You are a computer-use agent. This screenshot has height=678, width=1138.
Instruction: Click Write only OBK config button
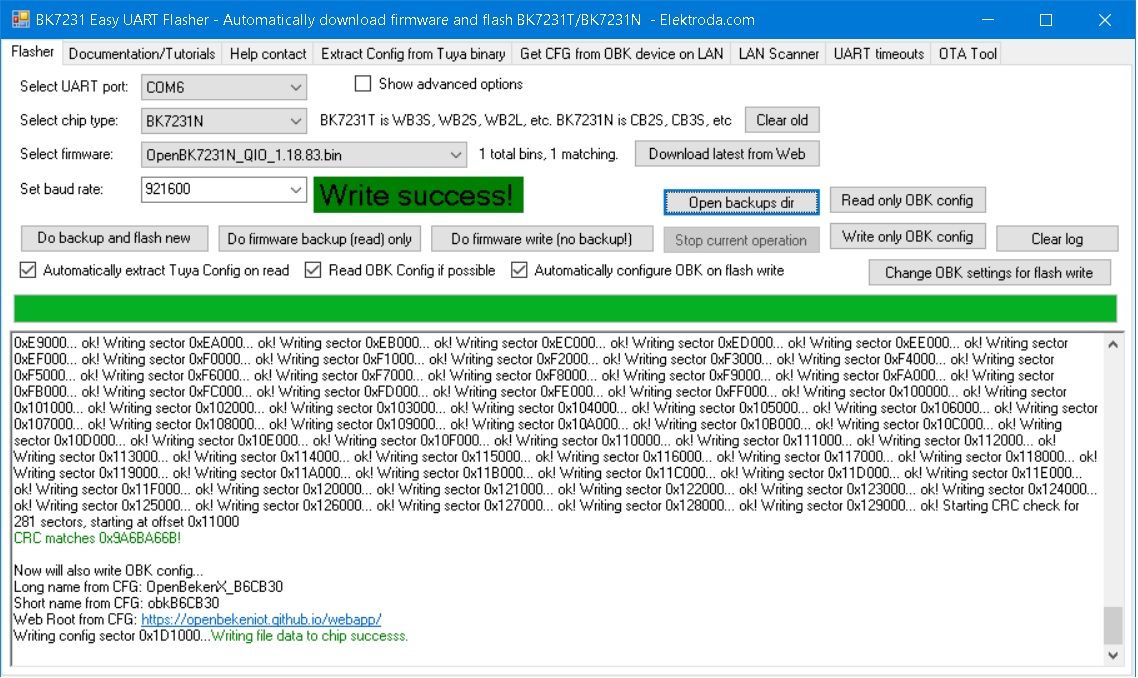(x=906, y=237)
